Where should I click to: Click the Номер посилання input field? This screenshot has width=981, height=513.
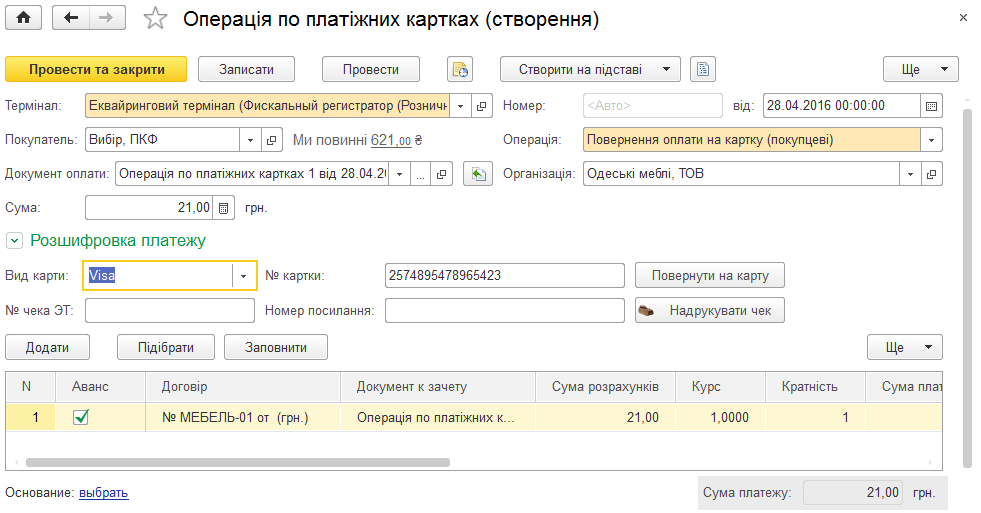(x=505, y=310)
